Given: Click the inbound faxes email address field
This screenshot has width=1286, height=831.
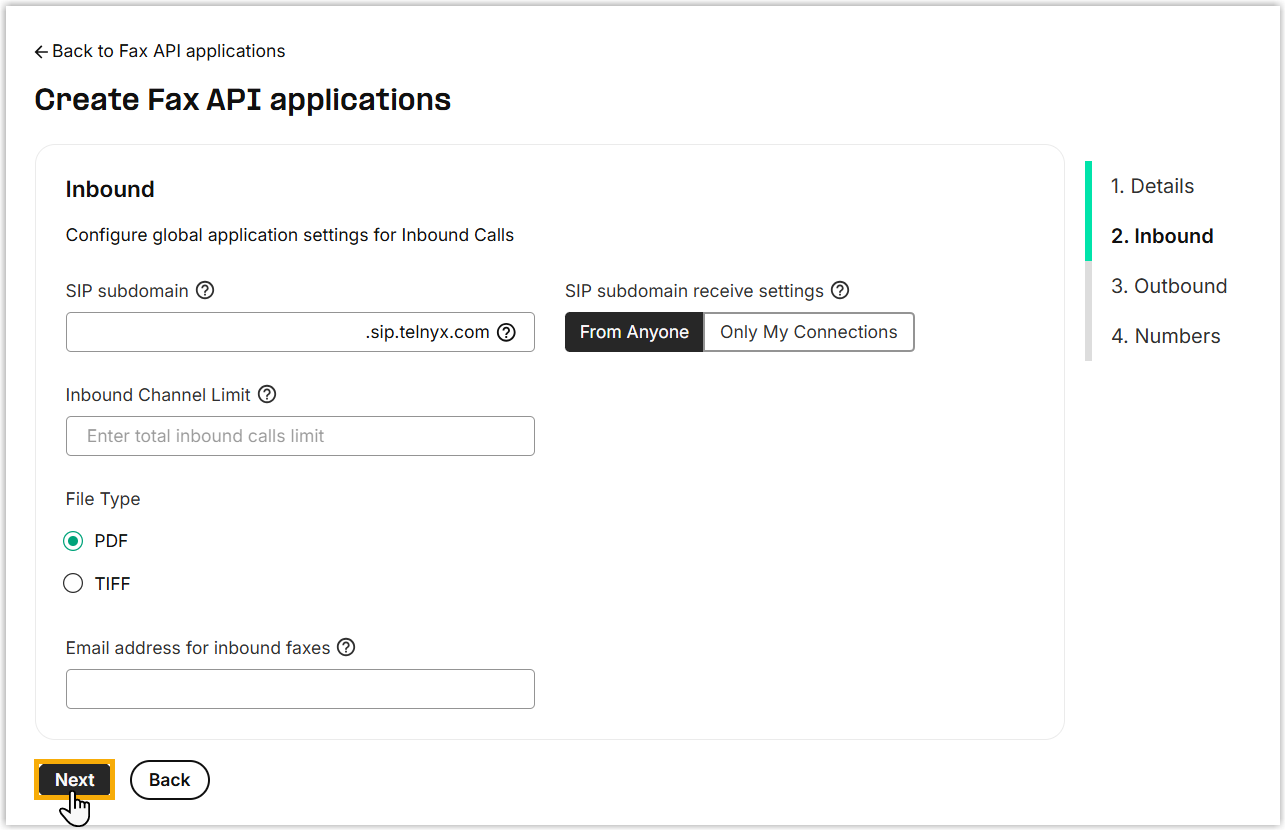Looking at the screenshot, I should tap(300, 689).
